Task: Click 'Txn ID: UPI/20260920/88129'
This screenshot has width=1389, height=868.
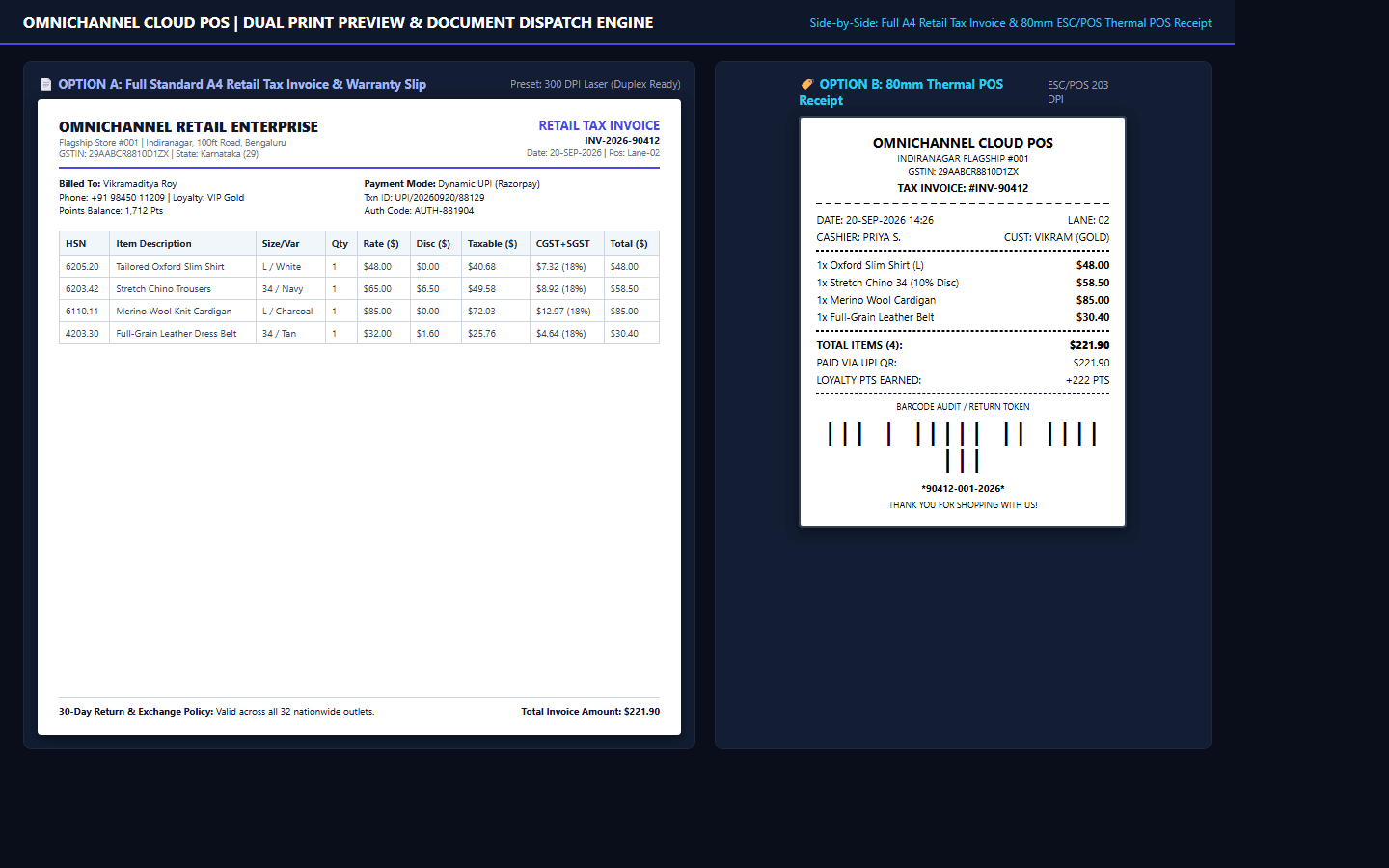Action: pyautogui.click(x=424, y=197)
